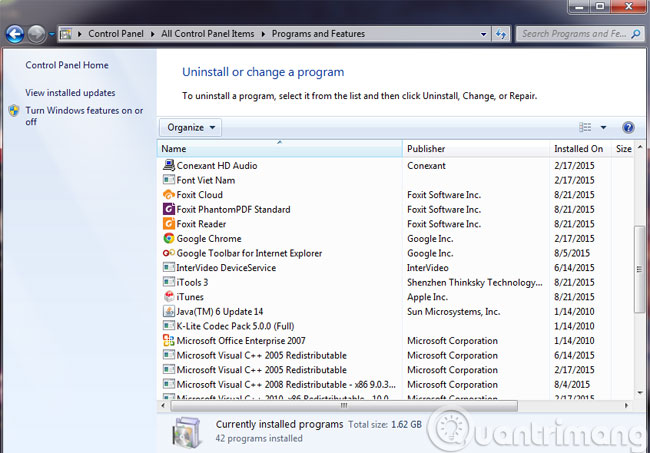This screenshot has width=650, height=453.
Task: Sort by the Publisher column header
Action: pos(476,149)
